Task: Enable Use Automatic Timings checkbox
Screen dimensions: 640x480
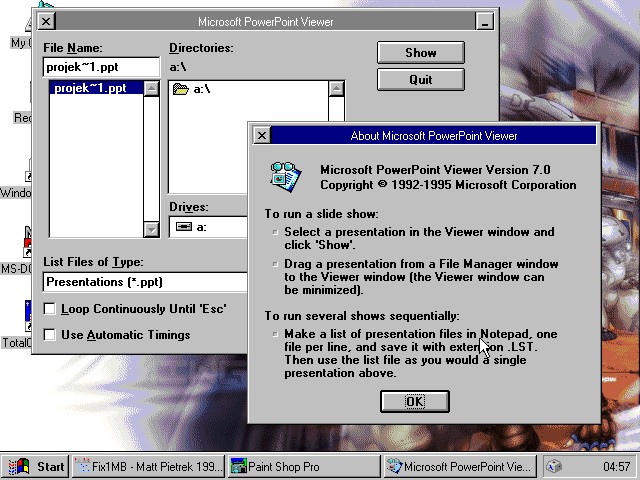Action: (50, 335)
